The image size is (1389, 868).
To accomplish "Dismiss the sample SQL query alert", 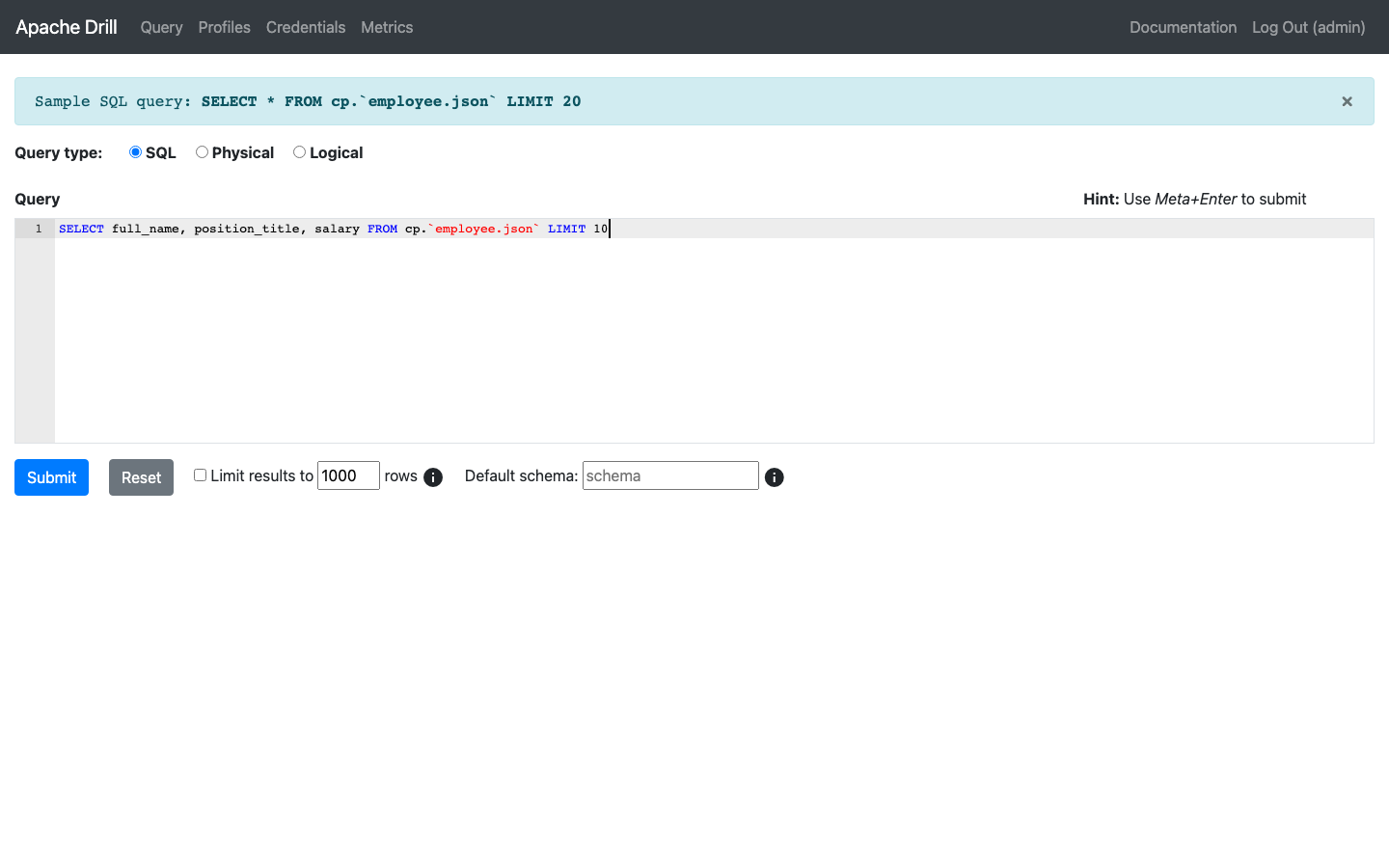I will [1347, 101].
